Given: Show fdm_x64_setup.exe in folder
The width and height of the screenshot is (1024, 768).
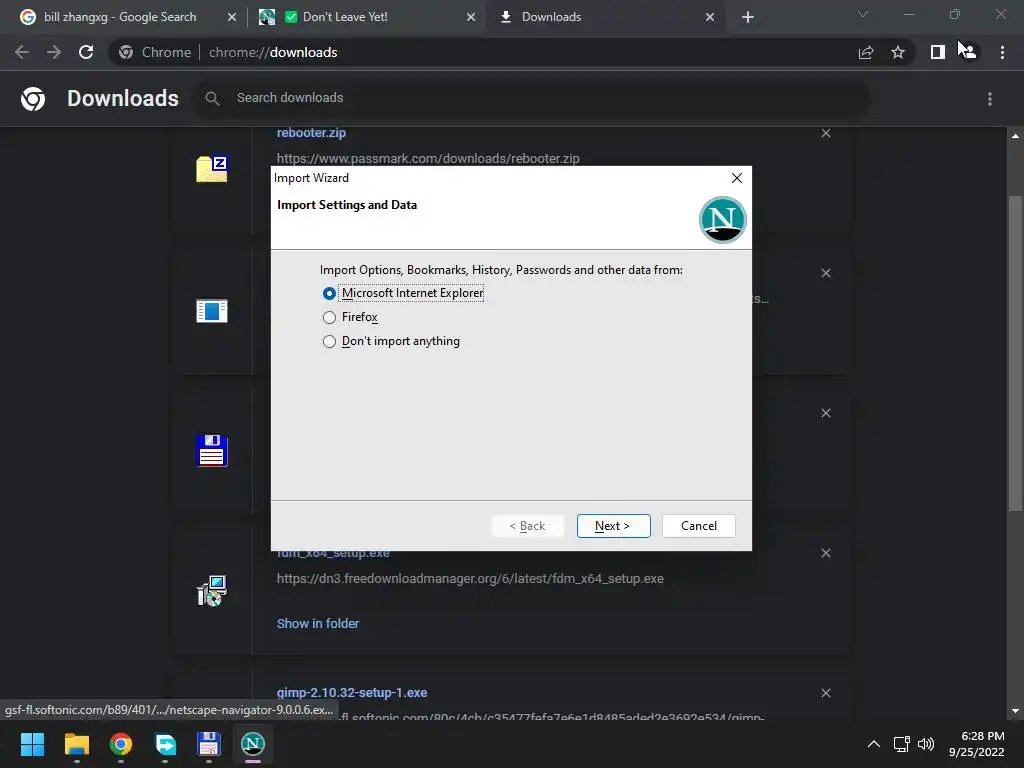Looking at the screenshot, I should point(317,624).
